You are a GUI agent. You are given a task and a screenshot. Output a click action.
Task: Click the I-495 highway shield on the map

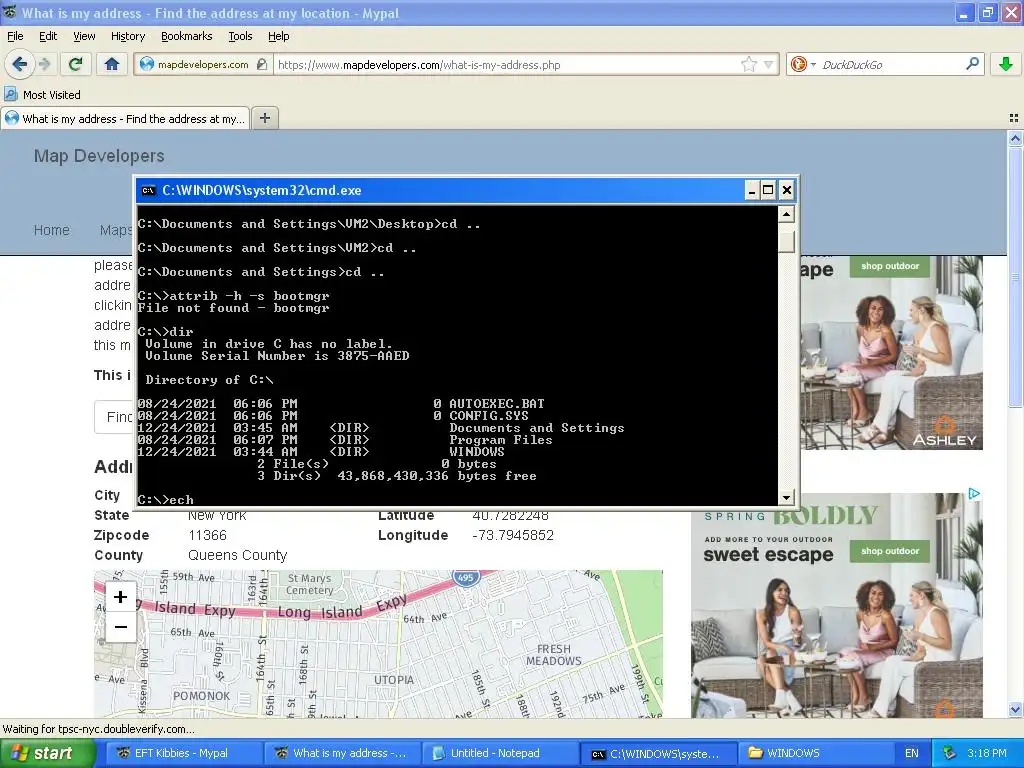click(x=466, y=577)
